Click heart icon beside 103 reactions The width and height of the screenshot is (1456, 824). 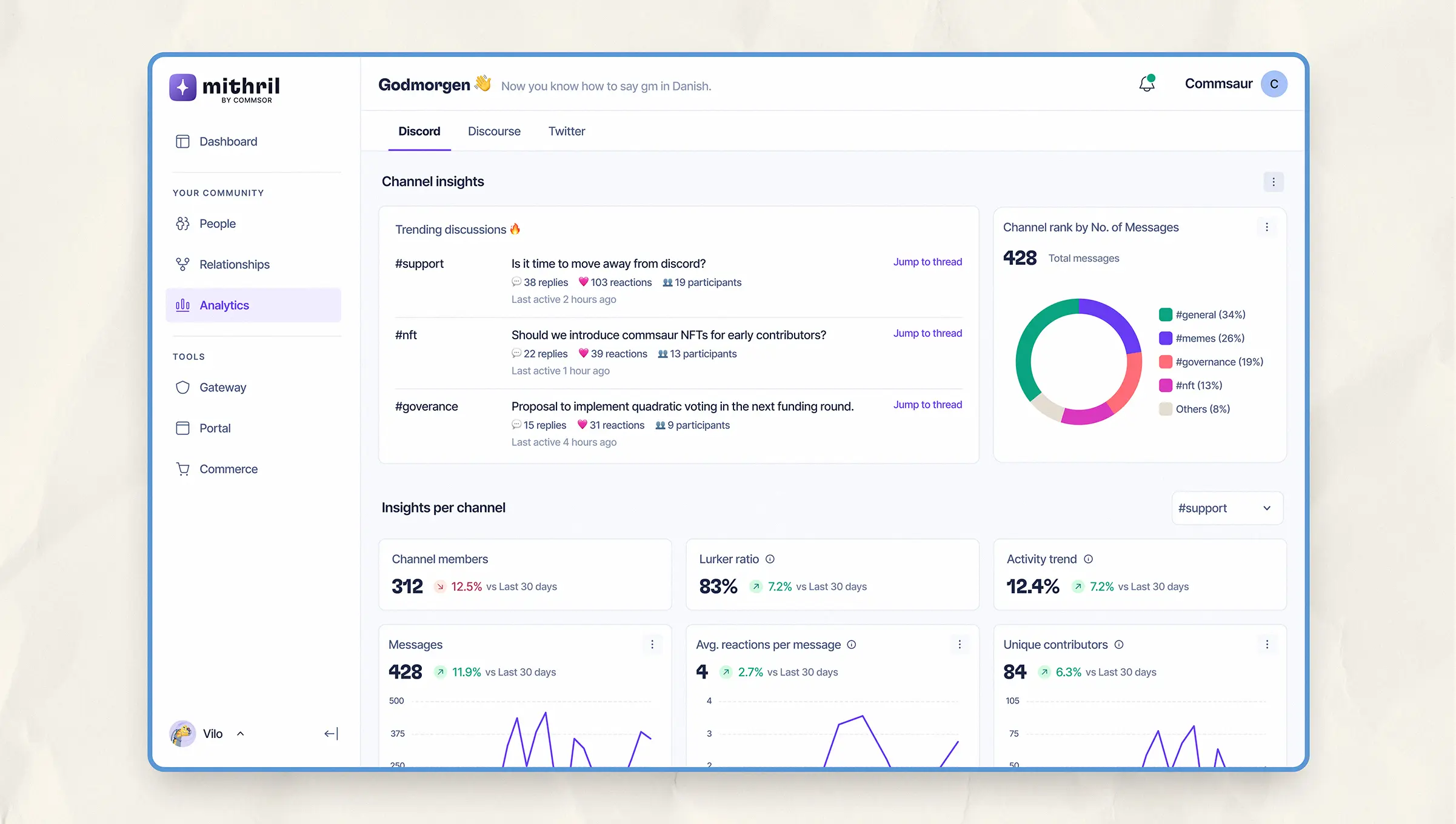pyautogui.click(x=583, y=282)
